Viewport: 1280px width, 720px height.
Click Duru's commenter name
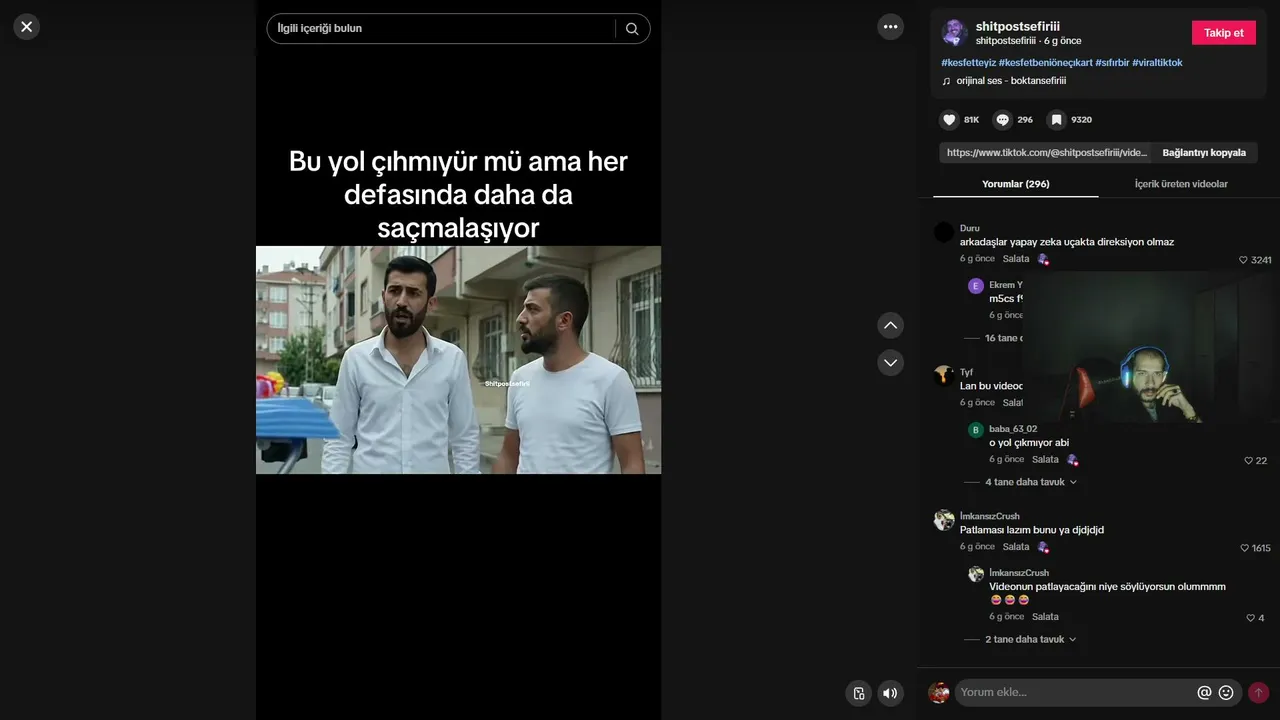970,228
